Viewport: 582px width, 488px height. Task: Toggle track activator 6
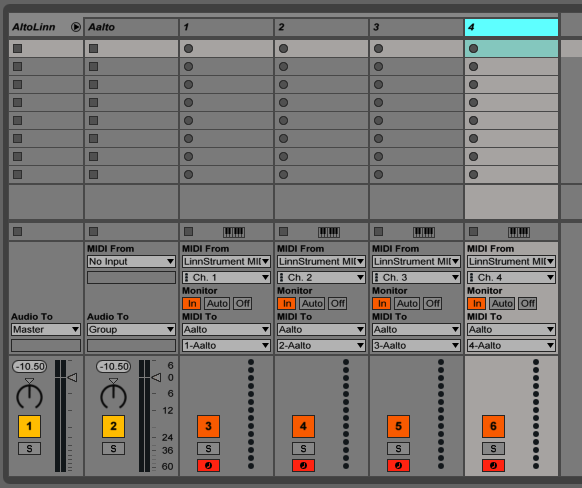tap(493, 426)
